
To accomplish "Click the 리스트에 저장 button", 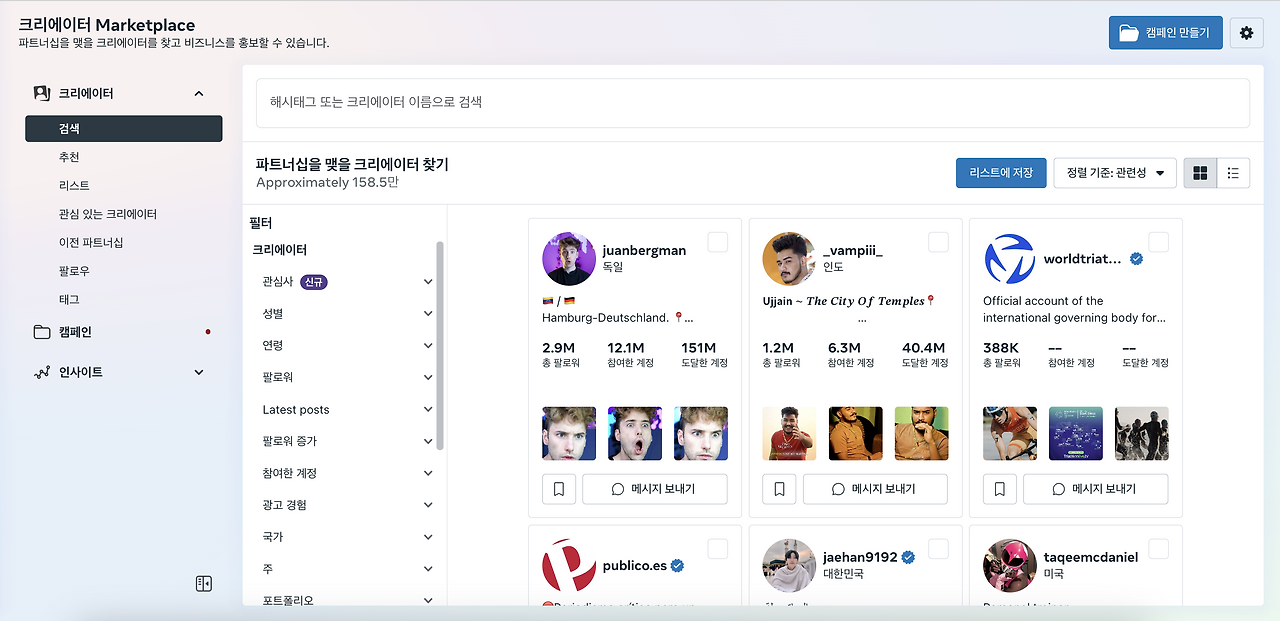I will 1001,172.
